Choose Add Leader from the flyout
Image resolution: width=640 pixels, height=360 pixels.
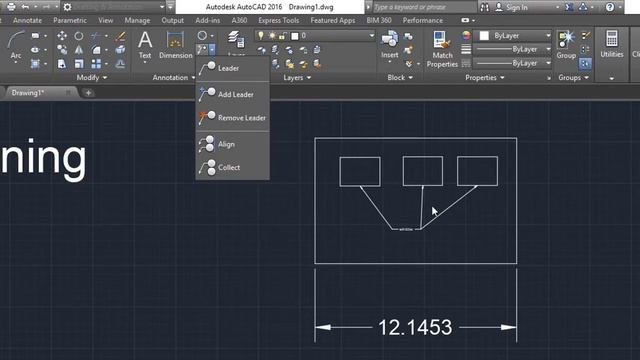coord(232,94)
